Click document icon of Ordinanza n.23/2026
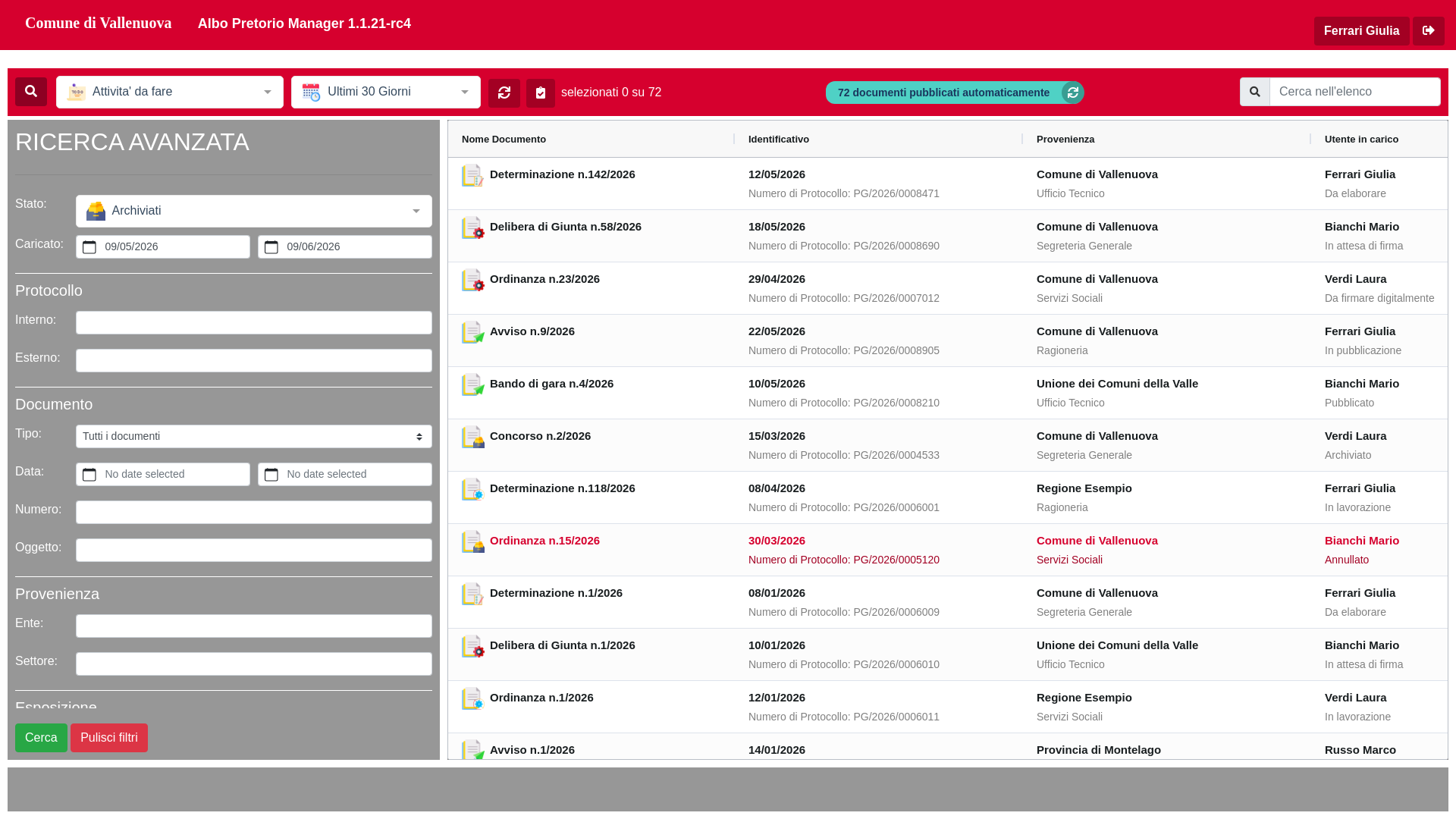Screen dimensions: 1456x819 472,280
